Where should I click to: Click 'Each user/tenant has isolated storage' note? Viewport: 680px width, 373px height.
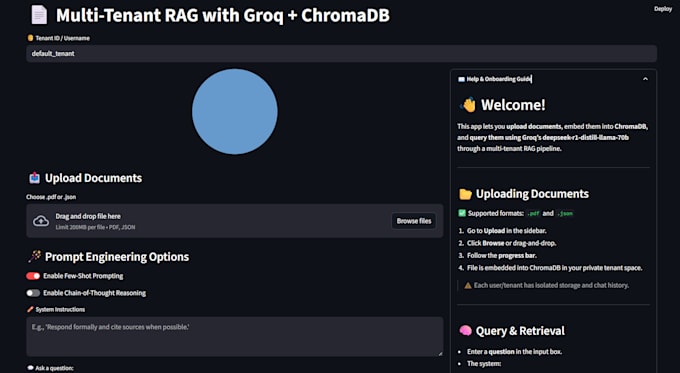click(x=551, y=285)
